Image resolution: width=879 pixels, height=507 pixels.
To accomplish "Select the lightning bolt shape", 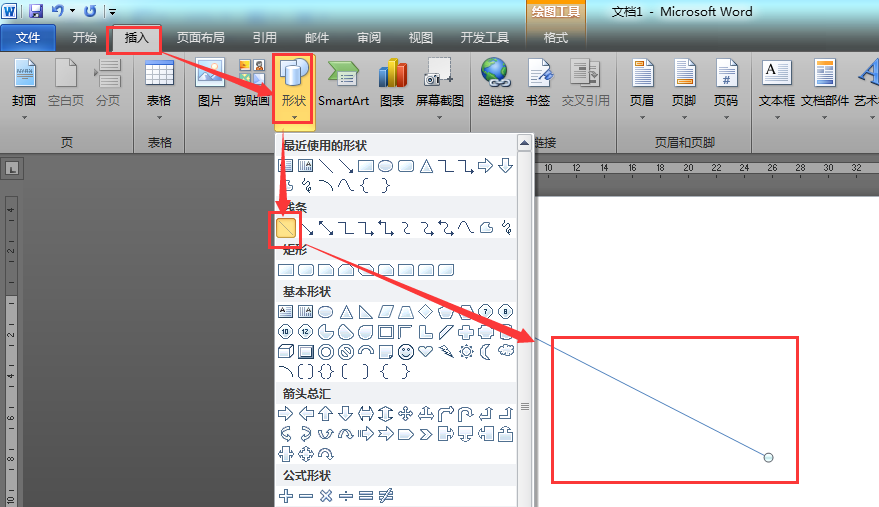I will coord(446,352).
